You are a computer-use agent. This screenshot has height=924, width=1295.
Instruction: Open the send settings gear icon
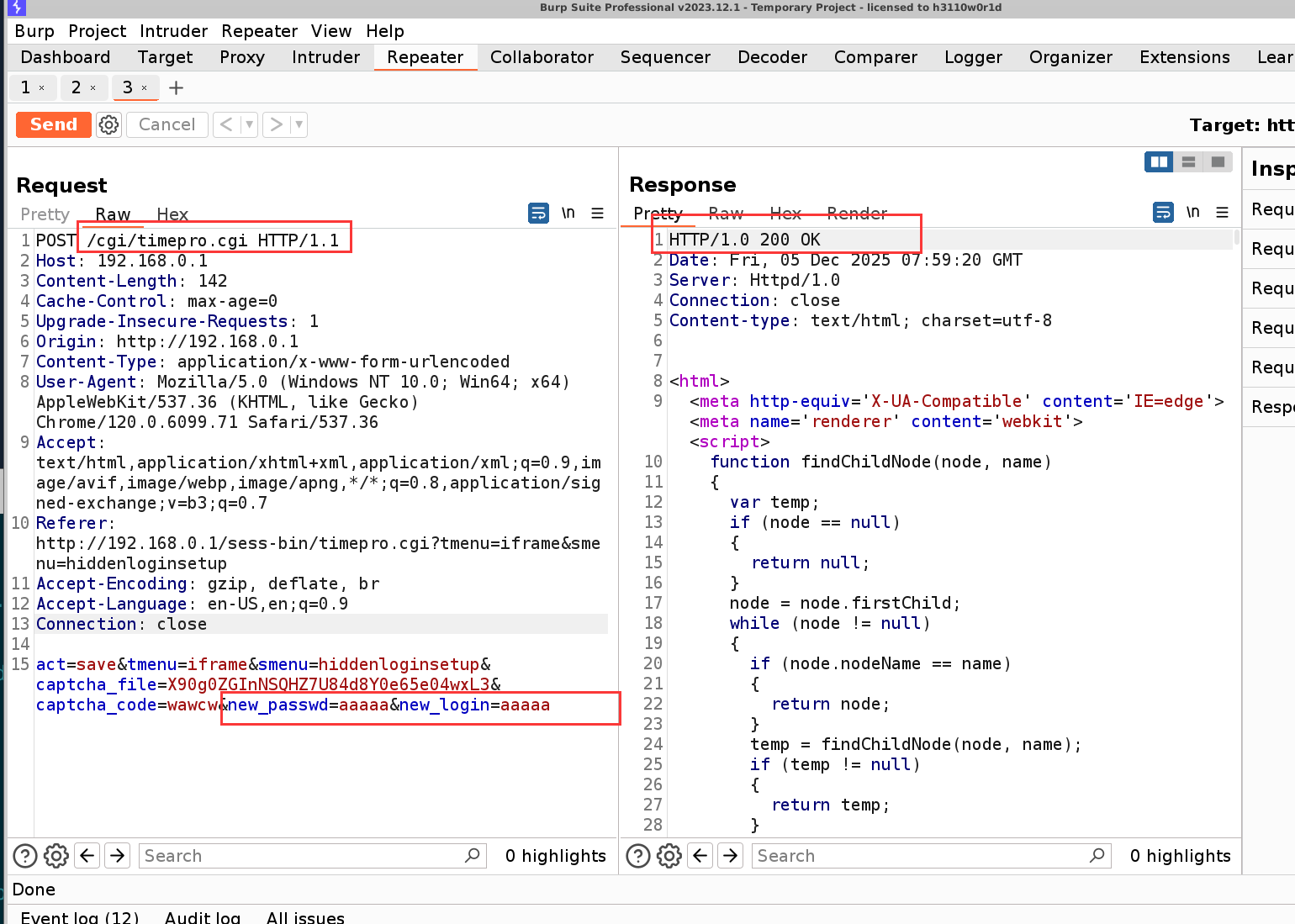(108, 124)
